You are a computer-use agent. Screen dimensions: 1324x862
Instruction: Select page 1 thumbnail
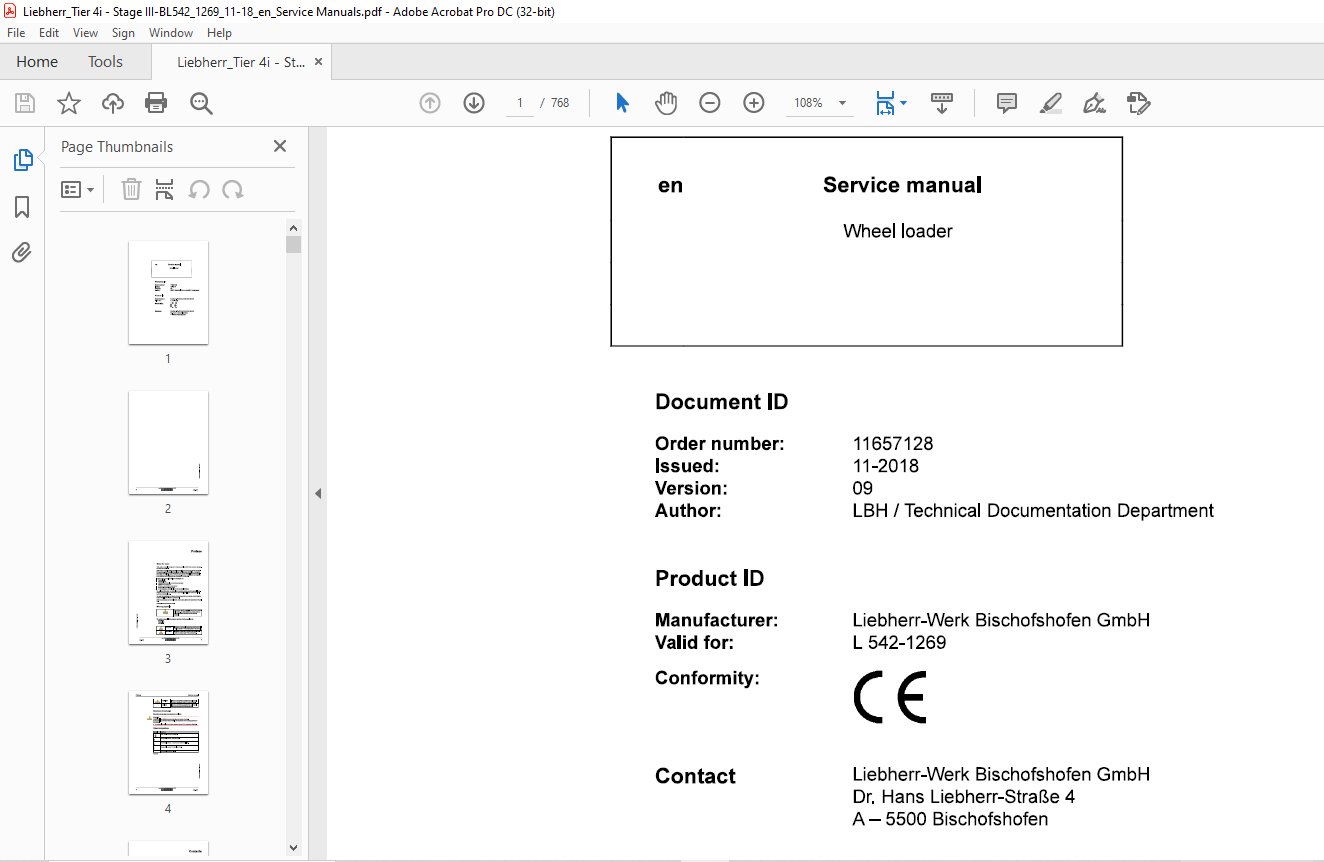168,292
